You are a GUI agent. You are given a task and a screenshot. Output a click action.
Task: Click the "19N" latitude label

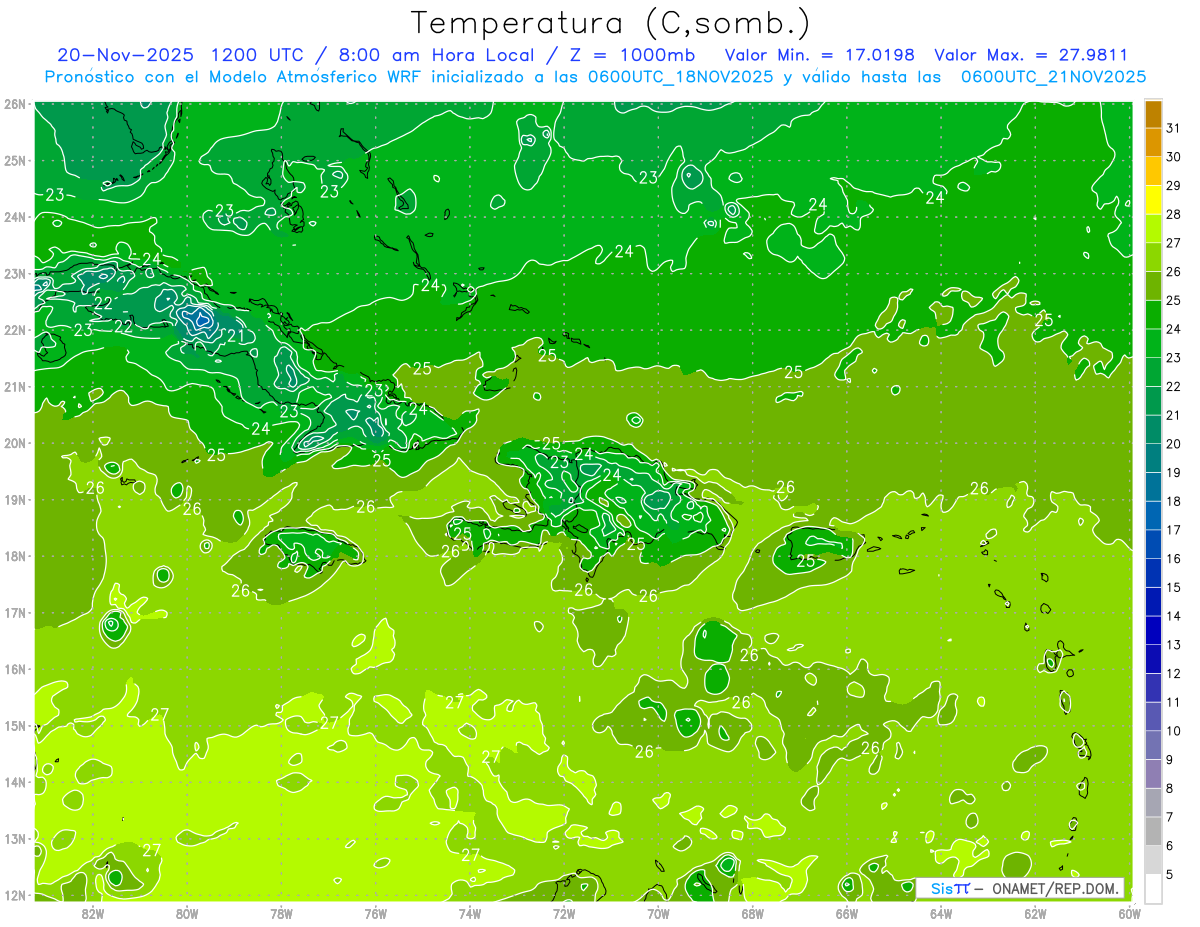click(x=15, y=500)
